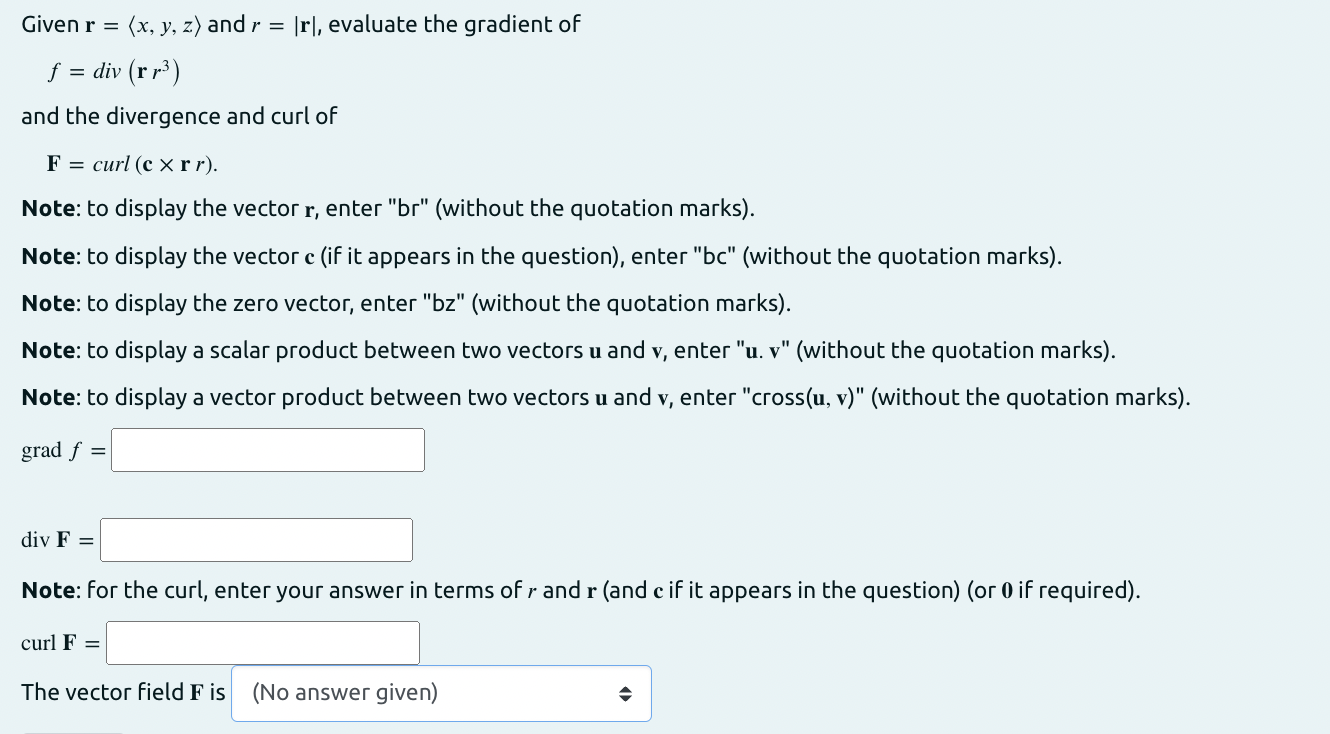This screenshot has width=1330, height=734.
Task: Click inside the div F answer field
Action: click(x=255, y=539)
